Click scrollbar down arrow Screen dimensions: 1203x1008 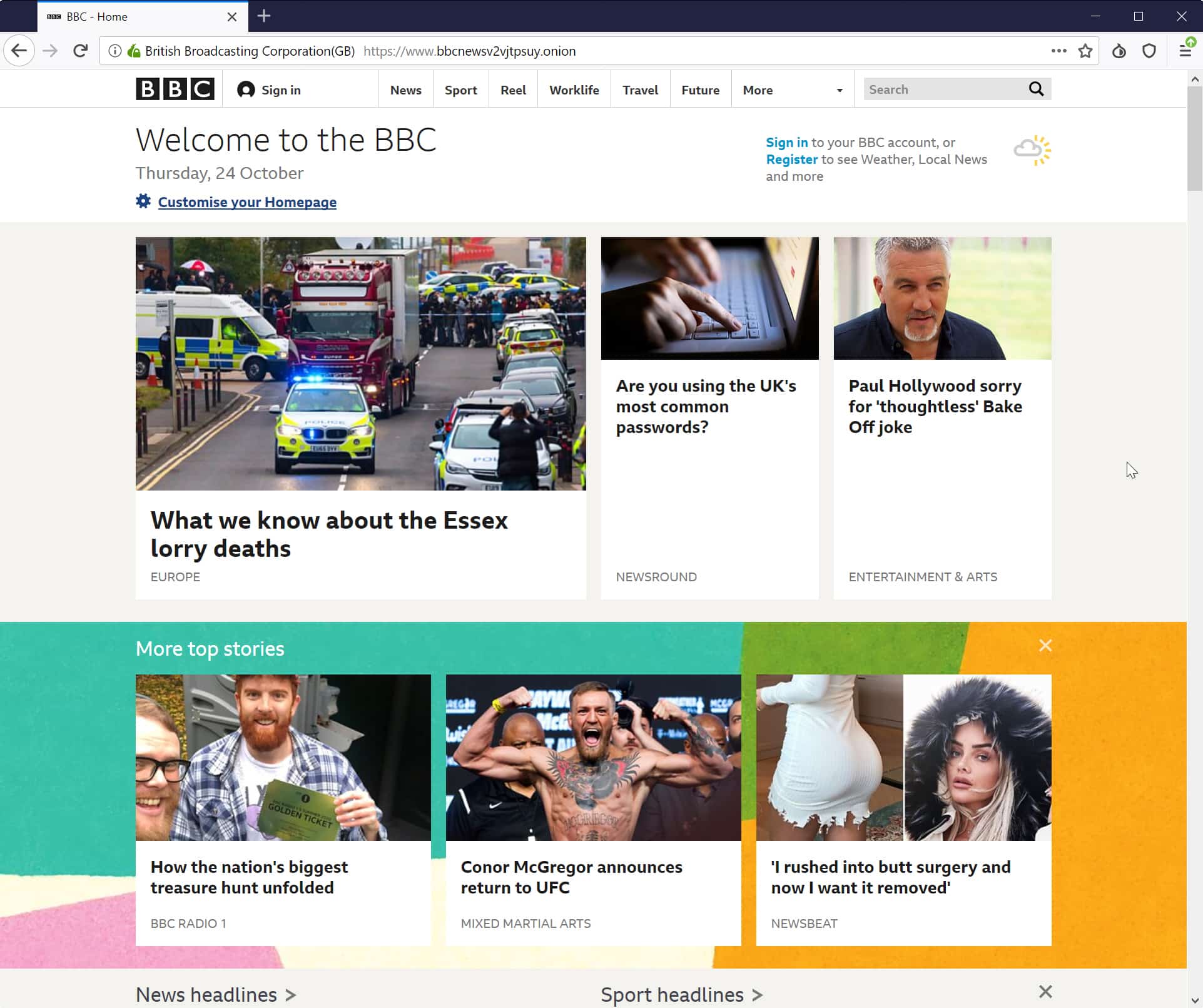(1195, 1000)
